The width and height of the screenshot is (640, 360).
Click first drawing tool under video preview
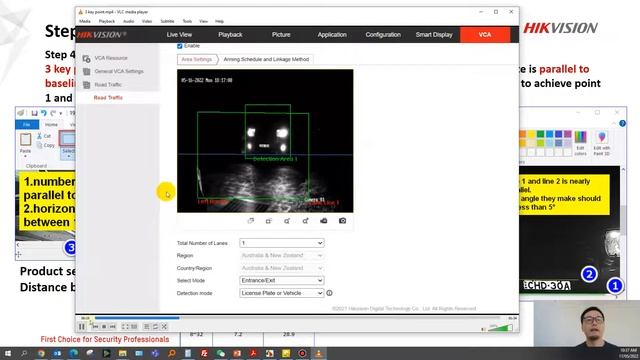tap(251, 221)
